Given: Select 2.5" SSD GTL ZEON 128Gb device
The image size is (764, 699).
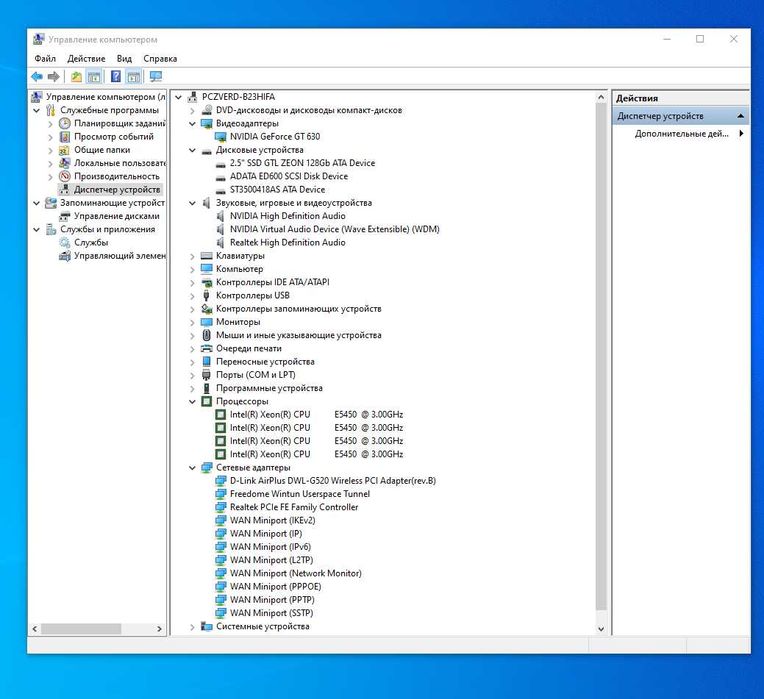Looking at the screenshot, I should tap(303, 163).
